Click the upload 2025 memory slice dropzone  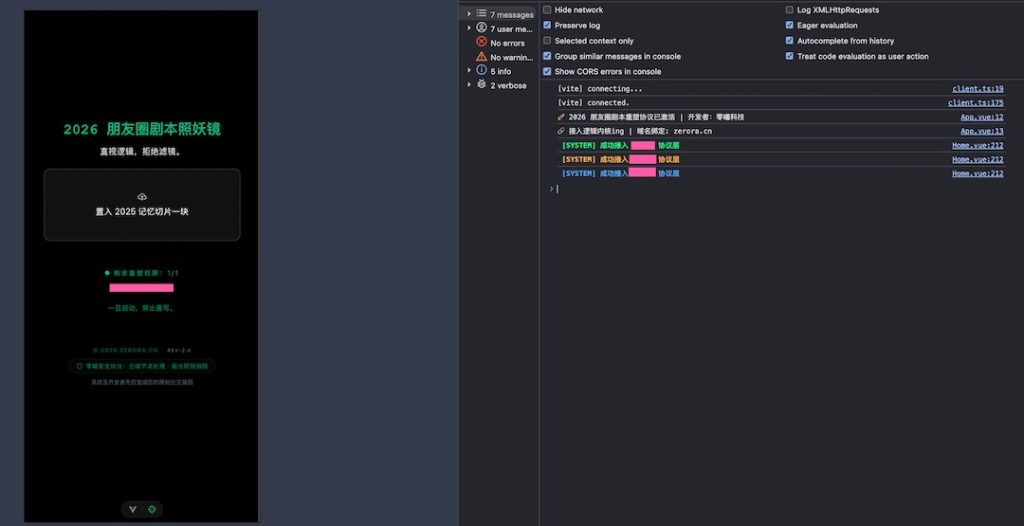(141, 205)
